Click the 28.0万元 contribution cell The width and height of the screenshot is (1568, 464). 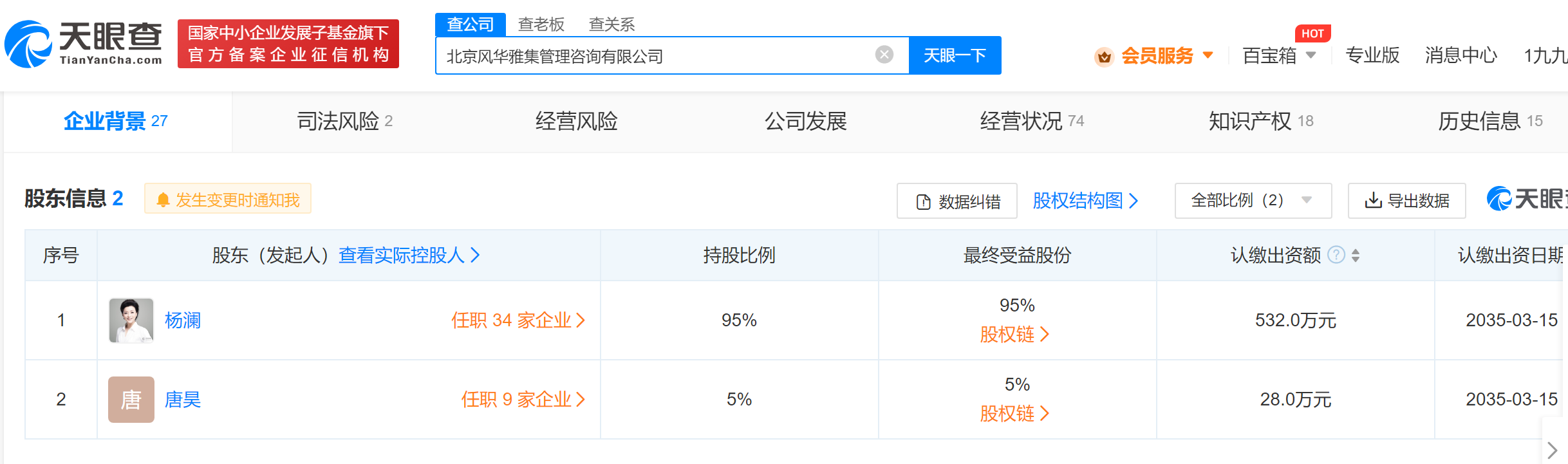pyautogui.click(x=1296, y=400)
